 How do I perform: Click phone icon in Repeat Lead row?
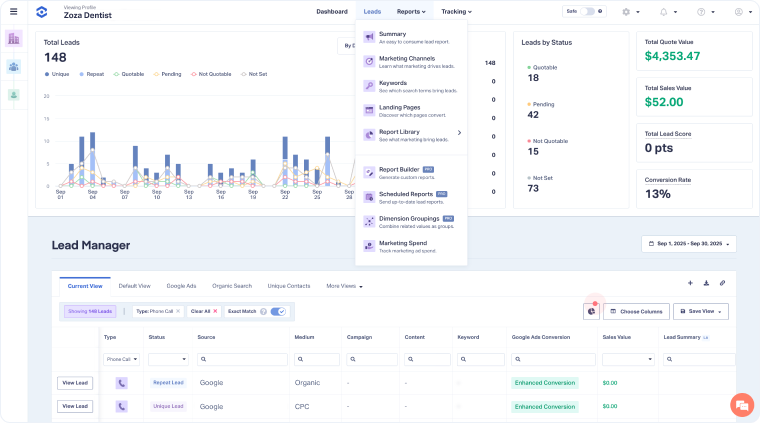pos(122,382)
